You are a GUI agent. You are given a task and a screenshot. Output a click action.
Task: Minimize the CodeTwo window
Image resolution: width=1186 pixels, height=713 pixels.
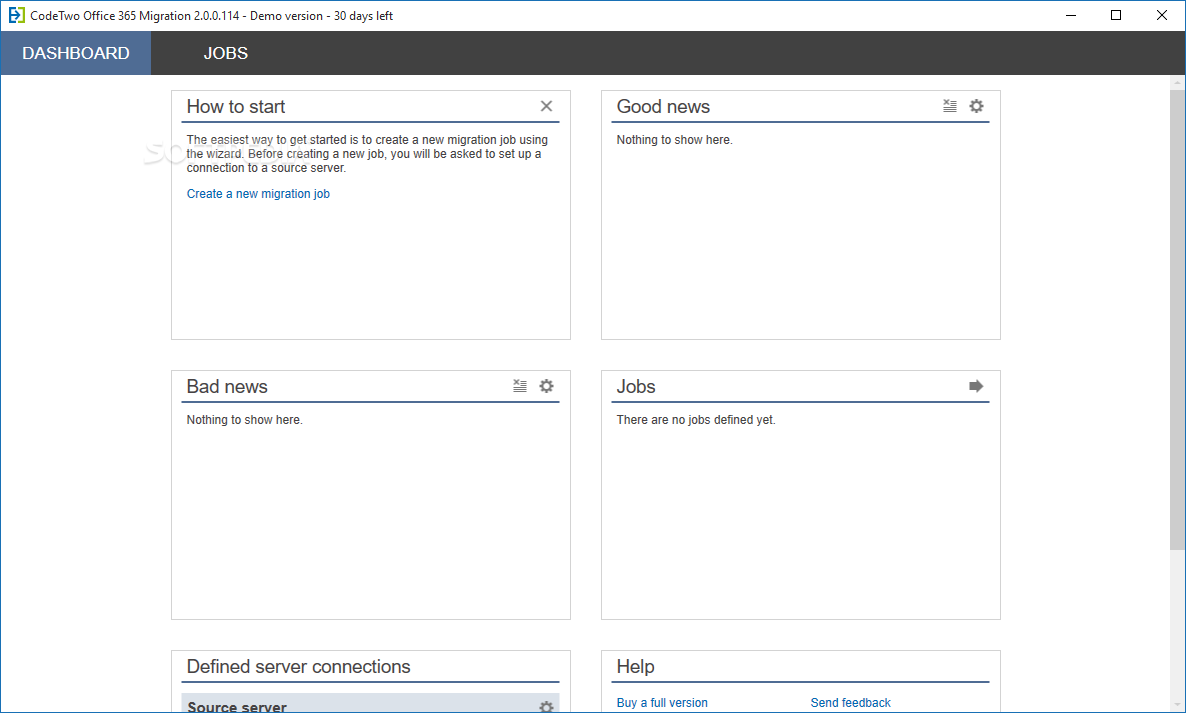coord(1071,15)
